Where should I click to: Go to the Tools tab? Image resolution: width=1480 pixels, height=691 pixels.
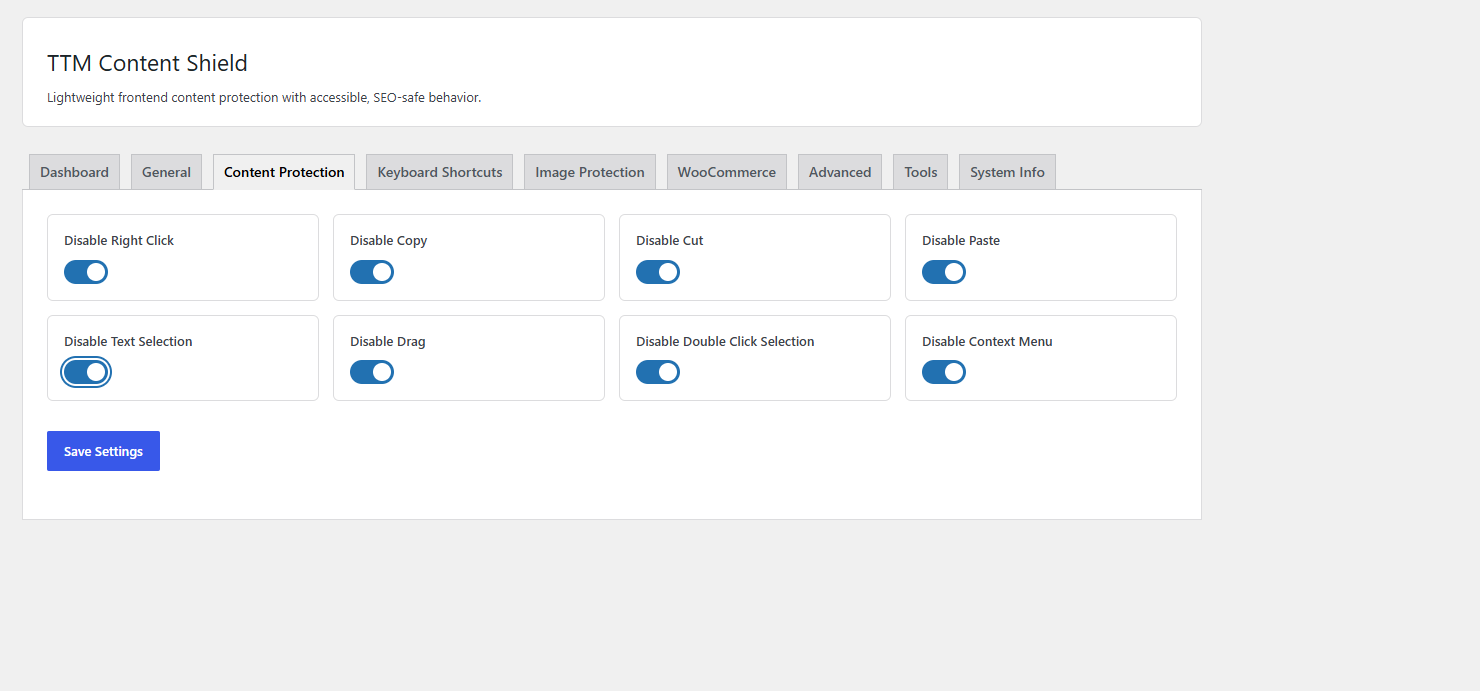click(x=921, y=172)
